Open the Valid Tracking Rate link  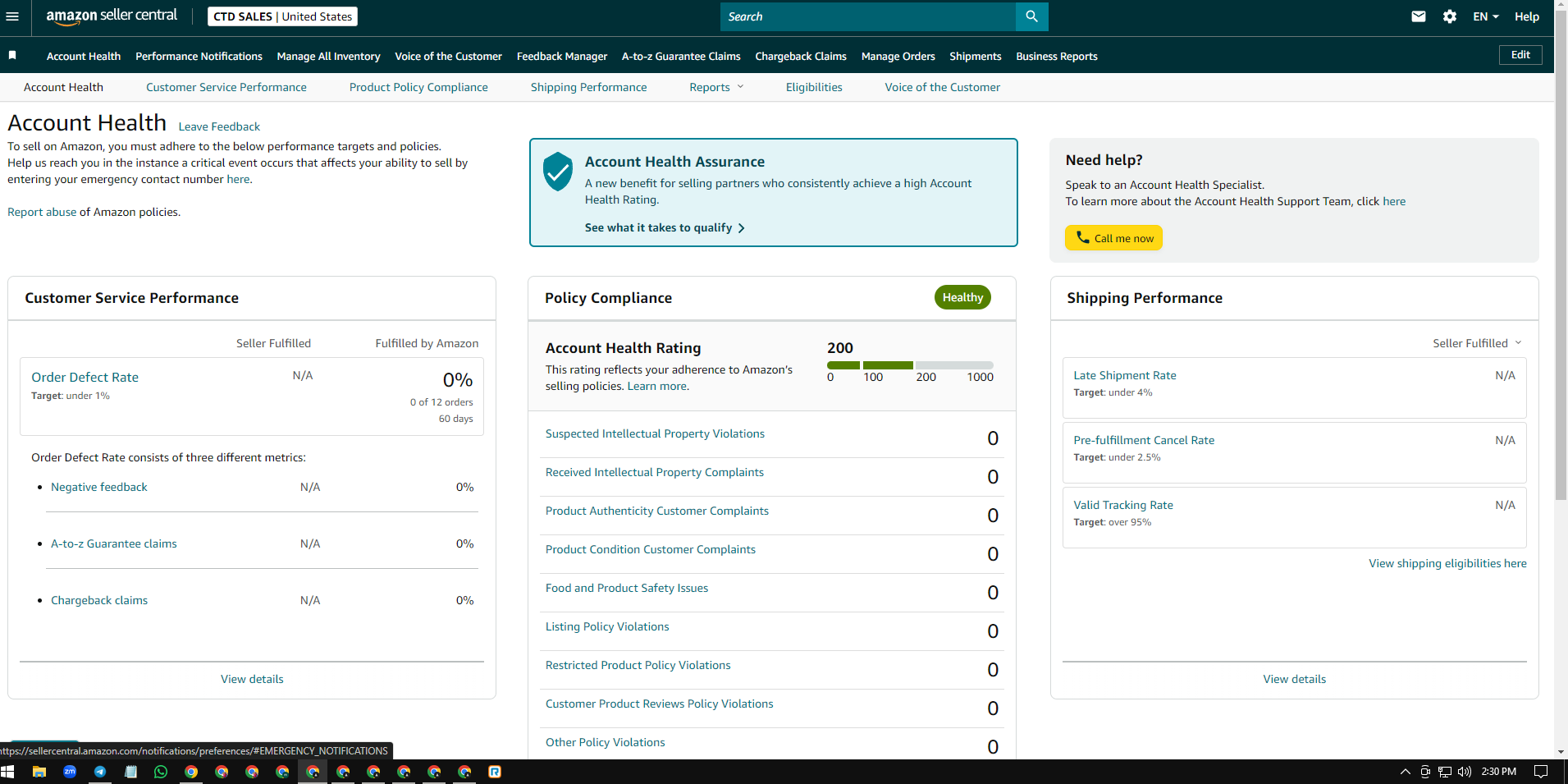coord(1123,505)
